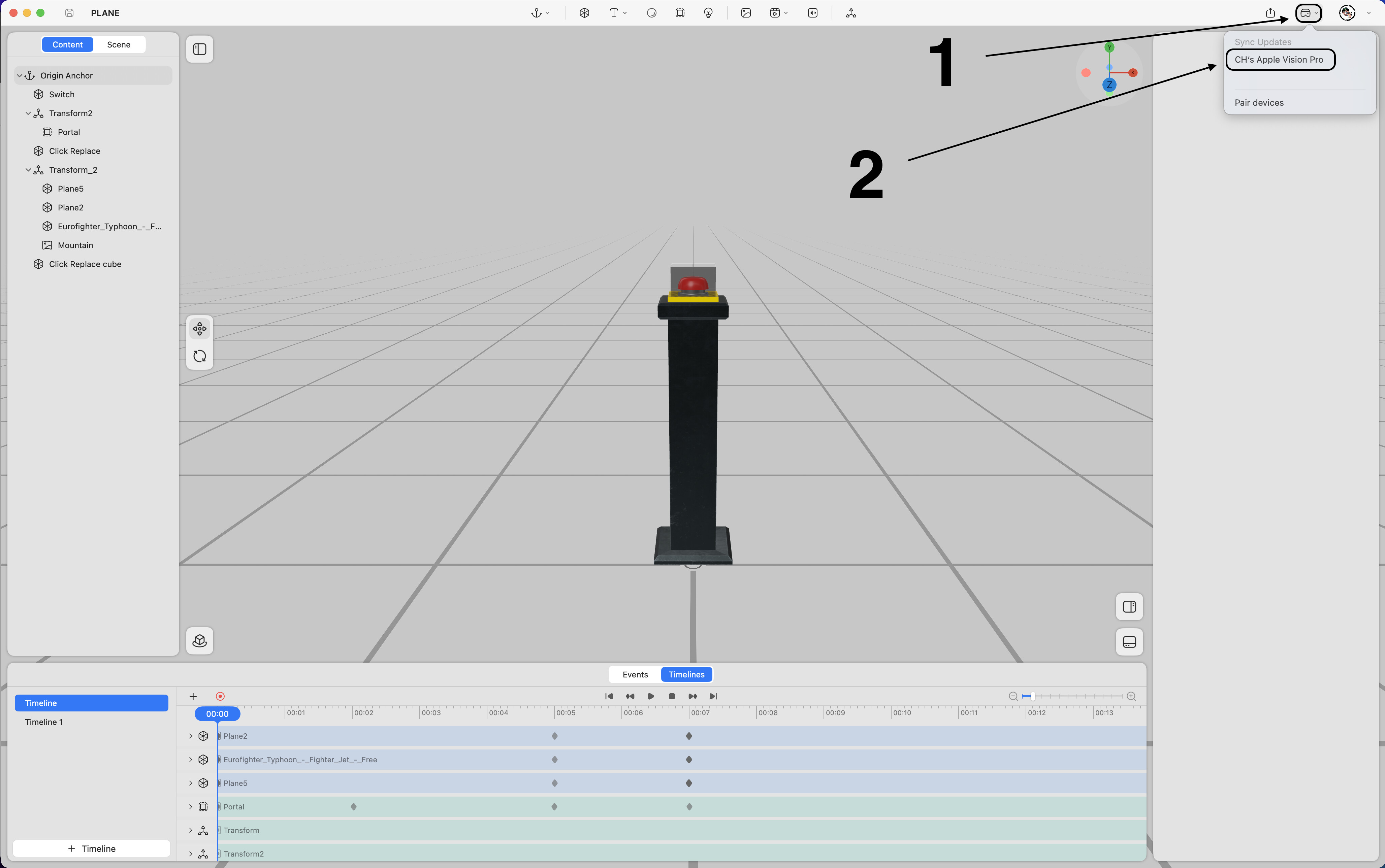Viewport: 1385px width, 868px height.
Task: Click the add Timeline button
Action: (92, 848)
